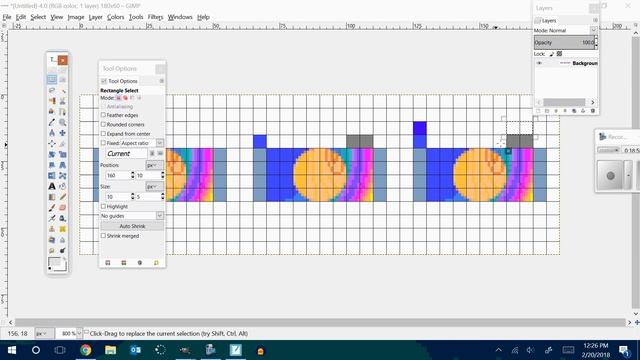
Task: Adjust the layer Opacity slider
Action: tap(565, 42)
